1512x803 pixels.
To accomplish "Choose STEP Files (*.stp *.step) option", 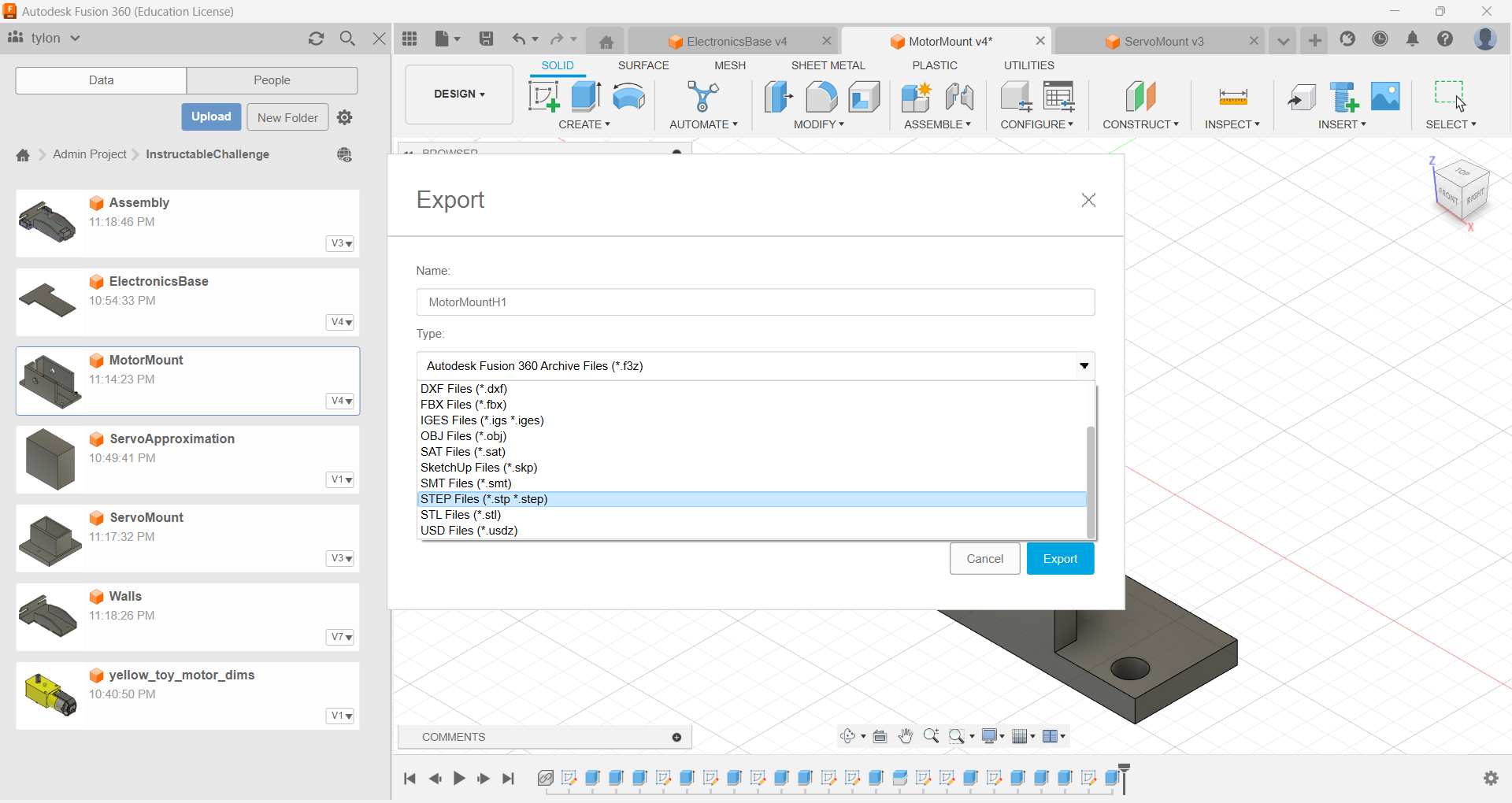I will click(751, 499).
